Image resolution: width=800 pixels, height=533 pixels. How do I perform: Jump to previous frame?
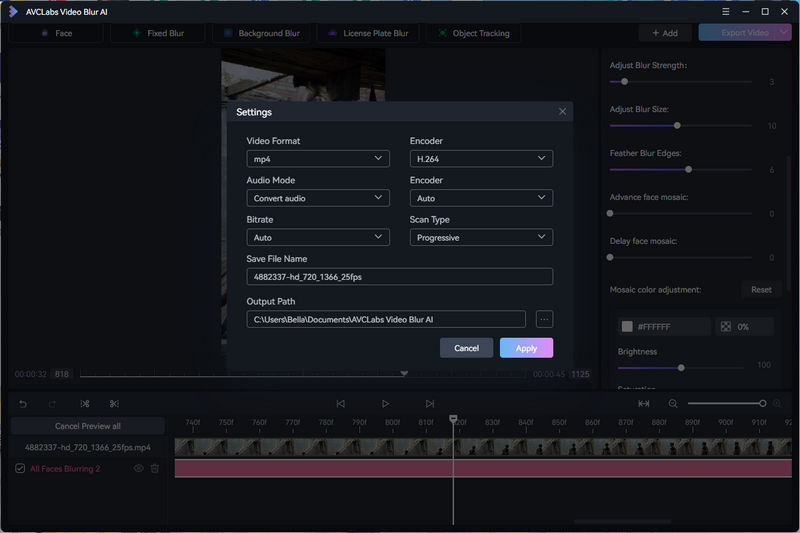(340, 404)
